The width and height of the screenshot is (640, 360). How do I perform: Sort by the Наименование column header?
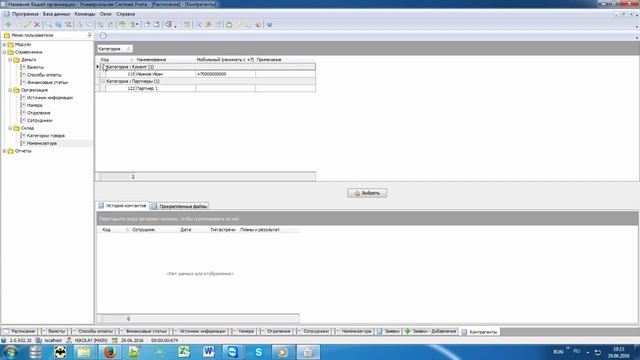point(165,60)
